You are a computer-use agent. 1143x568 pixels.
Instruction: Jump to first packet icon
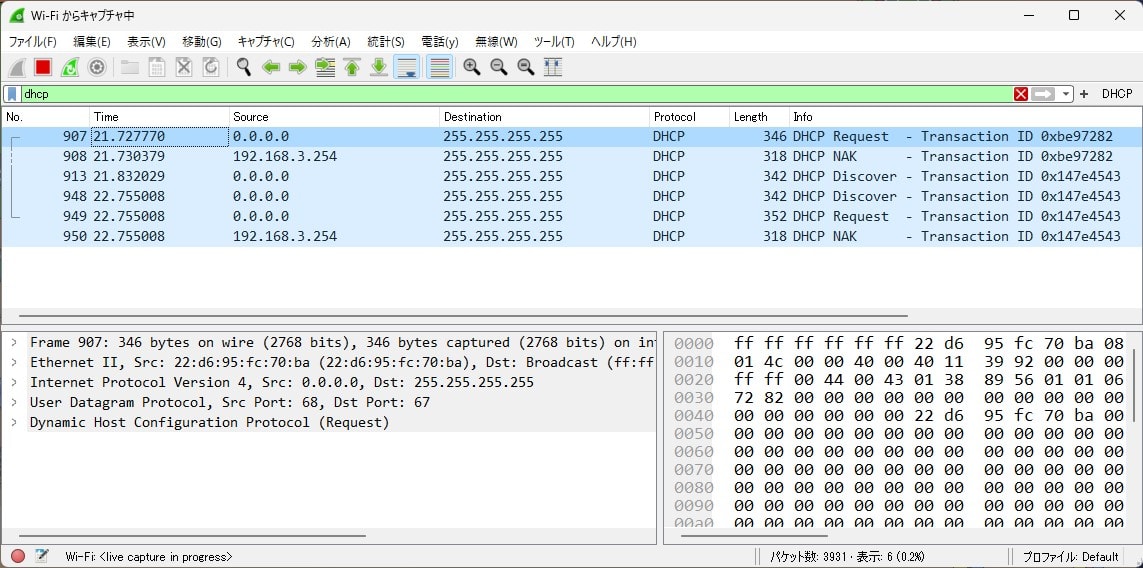[x=352, y=68]
